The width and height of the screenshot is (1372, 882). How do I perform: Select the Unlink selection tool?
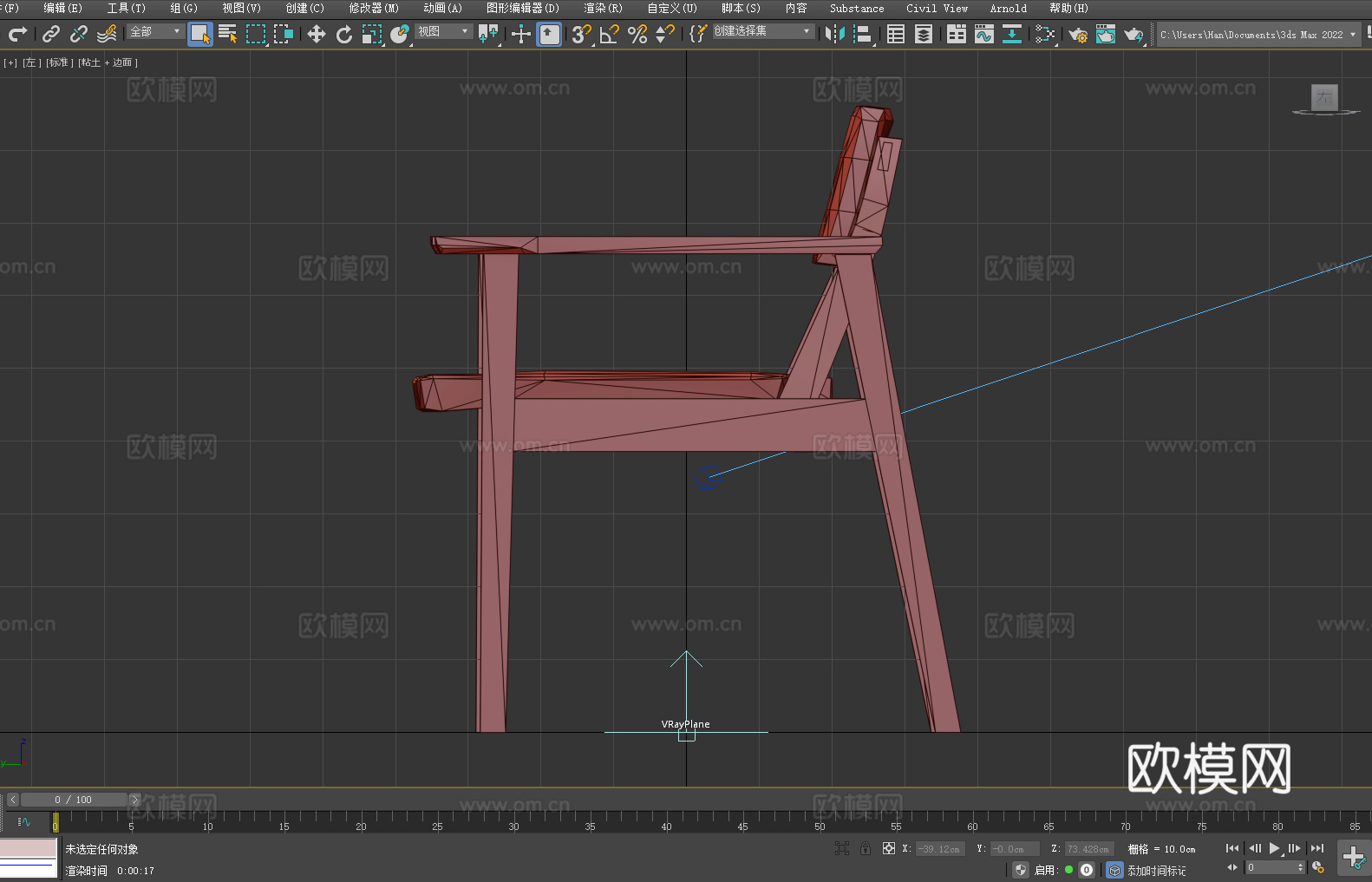pyautogui.click(x=79, y=34)
